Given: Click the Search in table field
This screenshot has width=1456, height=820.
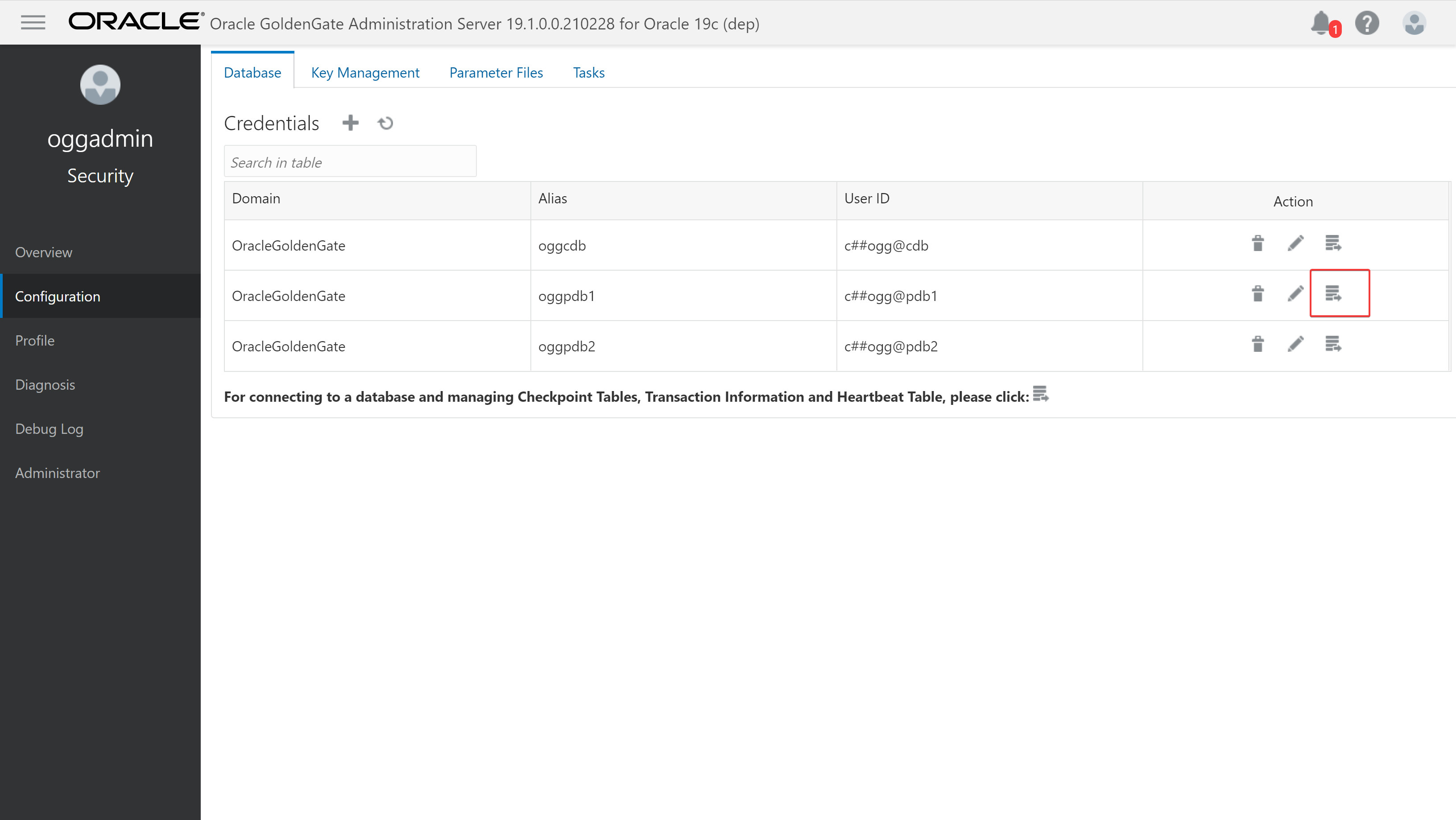Looking at the screenshot, I should click(x=350, y=162).
